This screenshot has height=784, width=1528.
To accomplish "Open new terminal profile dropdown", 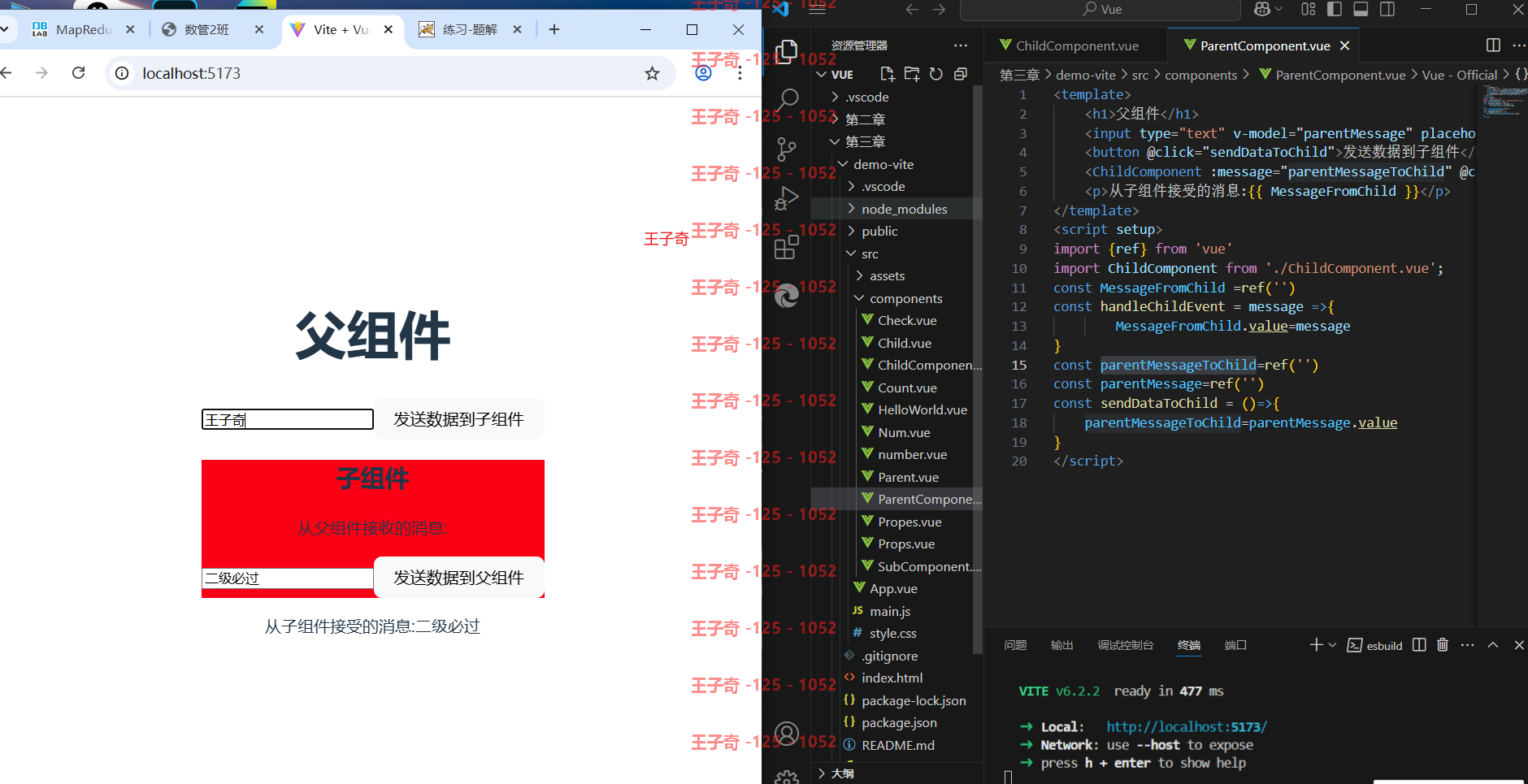I will (x=1332, y=645).
